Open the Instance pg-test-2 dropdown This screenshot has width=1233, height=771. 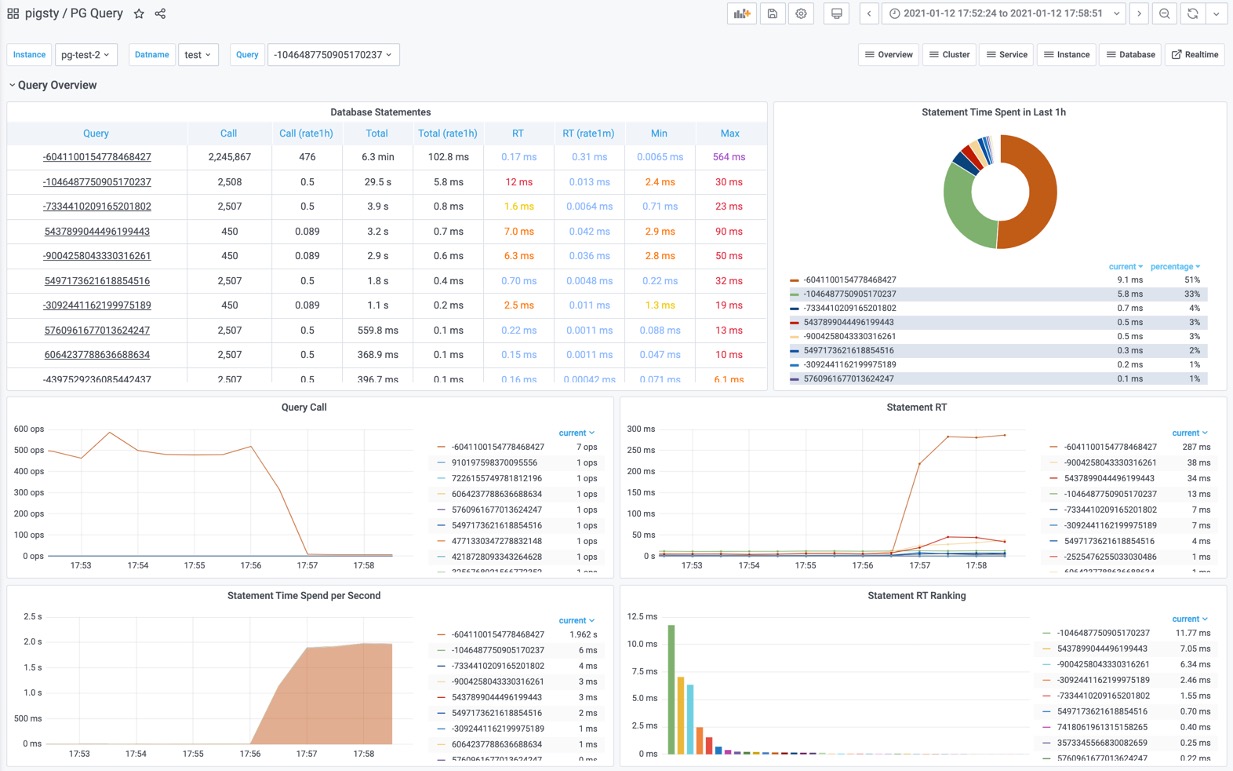pos(86,55)
